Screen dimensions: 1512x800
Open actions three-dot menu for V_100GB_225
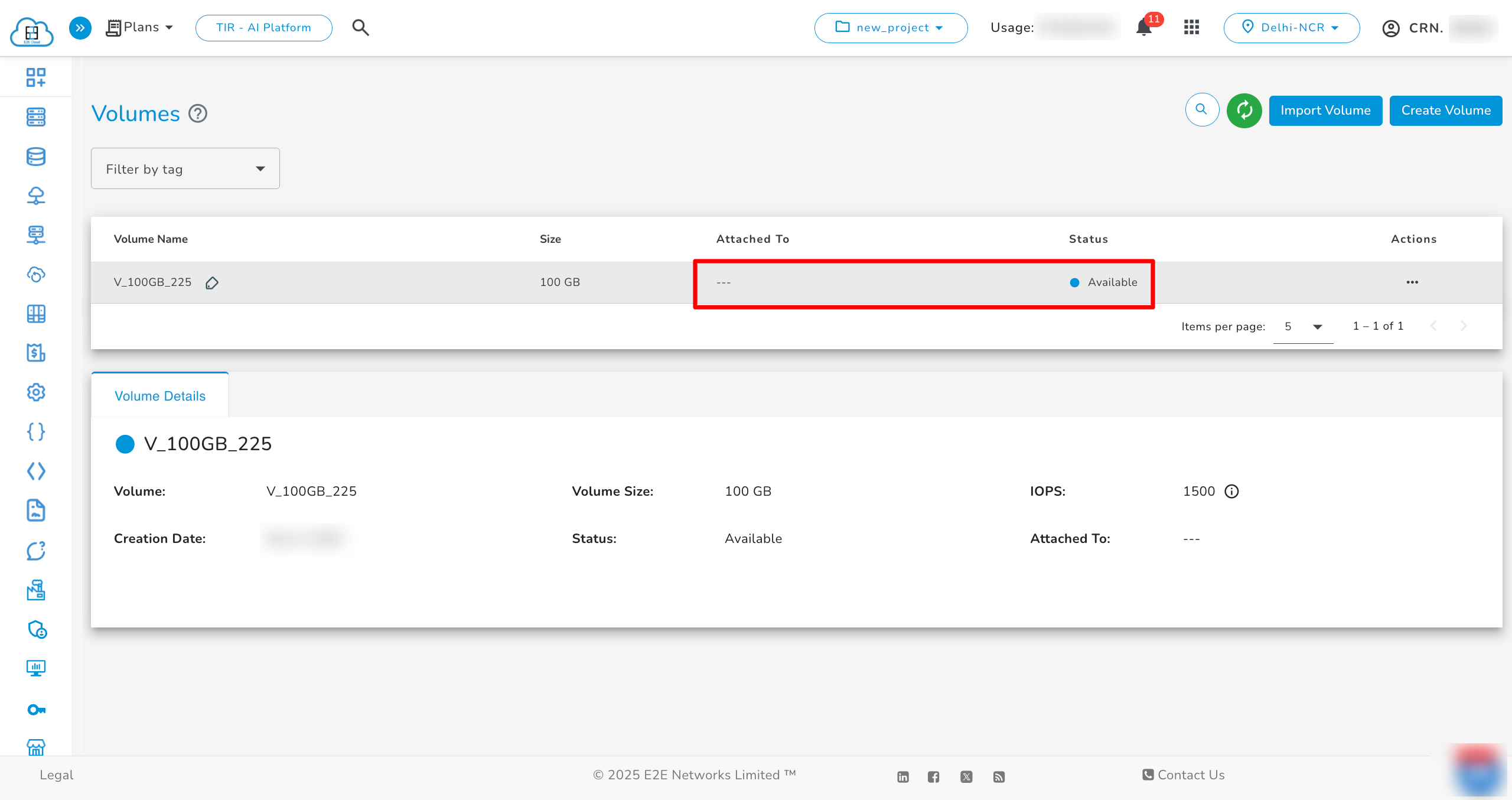coord(1412,282)
